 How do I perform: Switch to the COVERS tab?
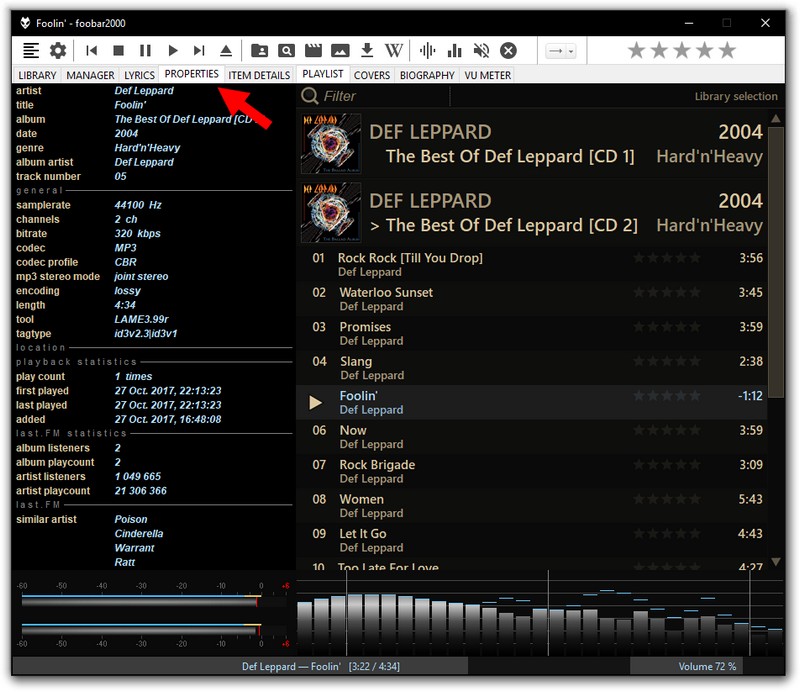pyautogui.click(x=372, y=76)
